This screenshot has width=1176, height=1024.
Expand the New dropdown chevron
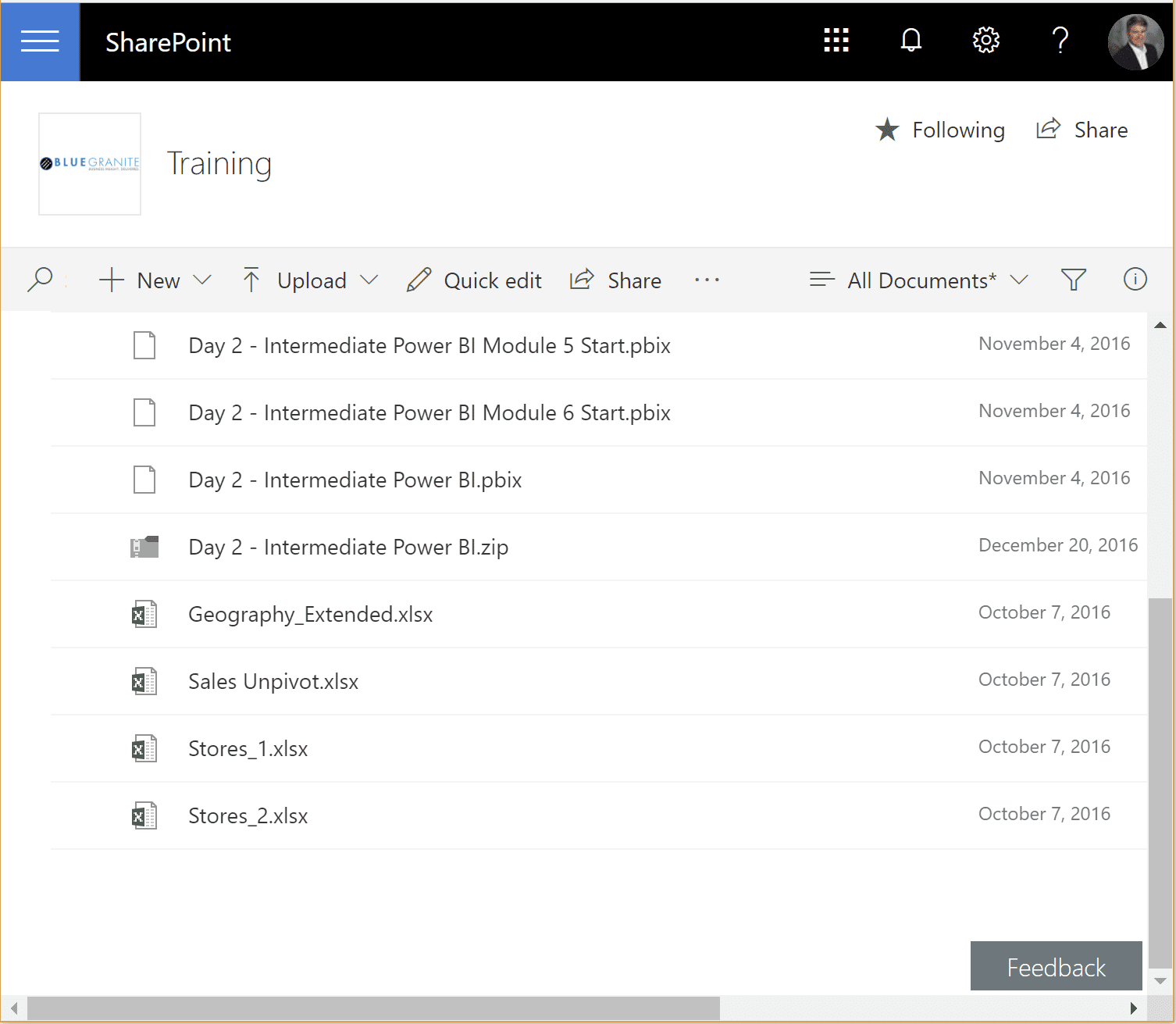click(202, 280)
